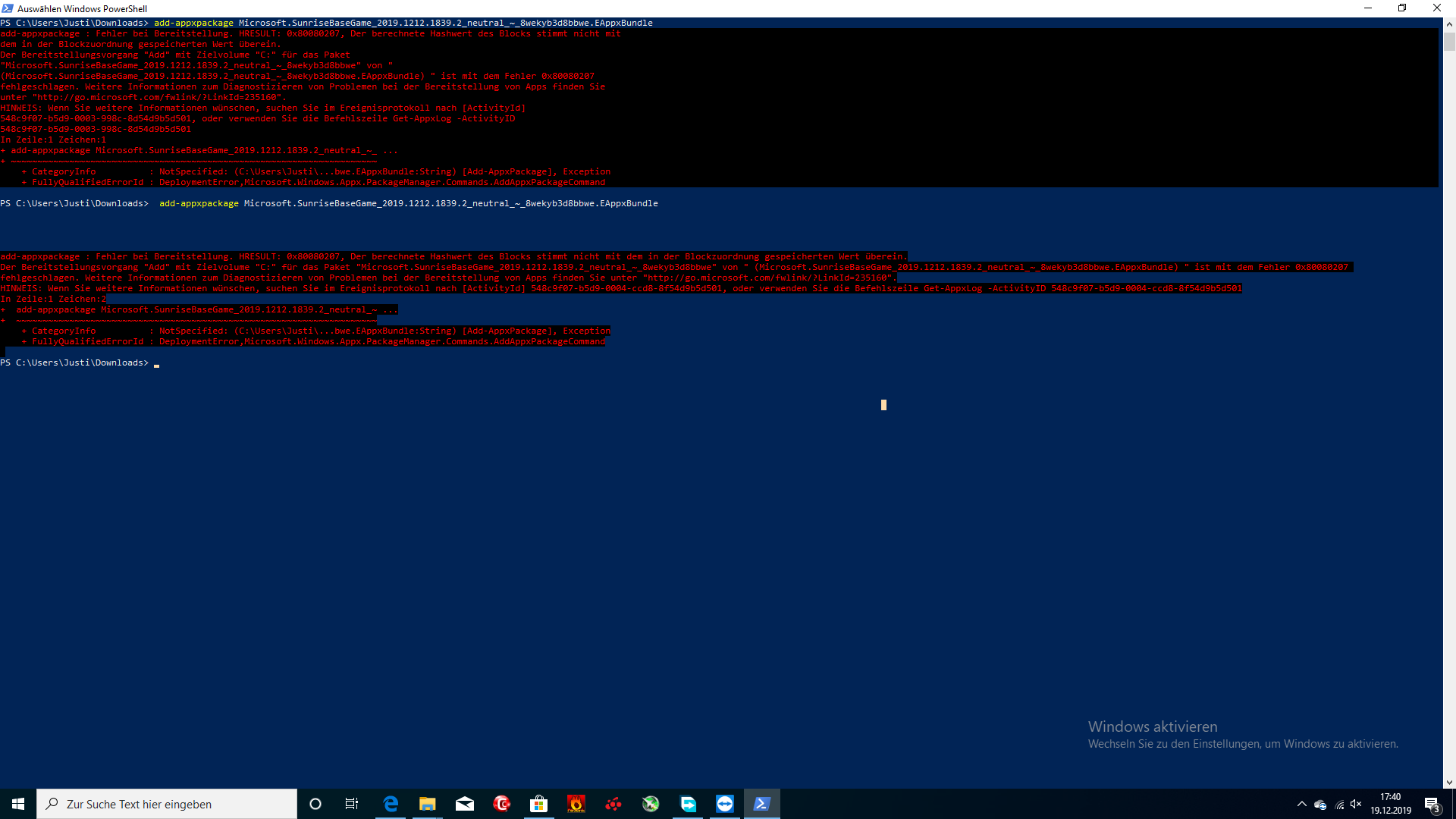Click the last PS C:\Users\Justi\Downloads> prompt
Viewport: 1456px width, 819px height.
pos(74,362)
